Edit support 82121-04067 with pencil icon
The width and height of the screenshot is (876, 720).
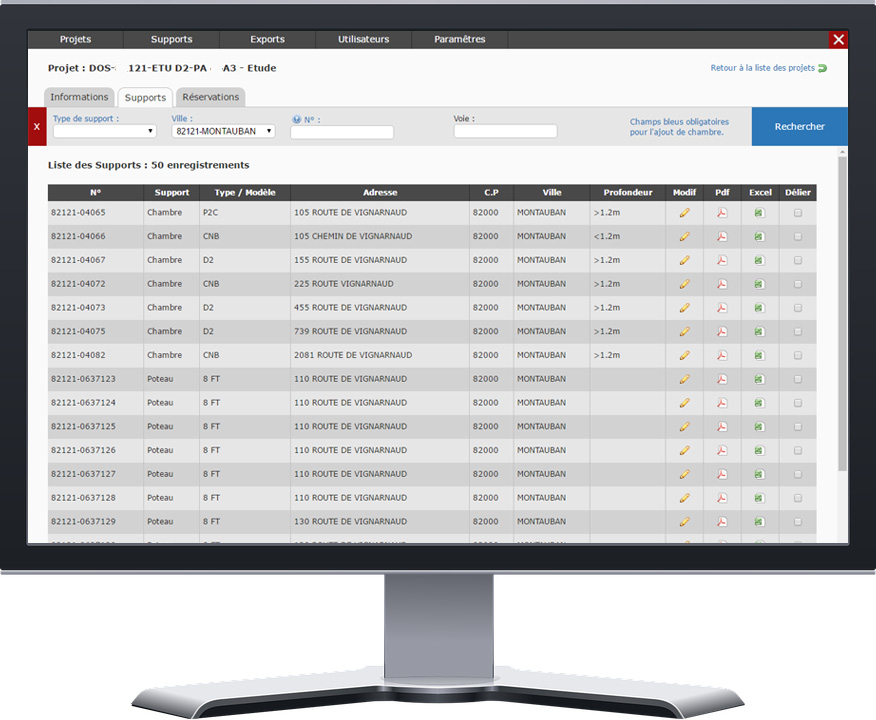(684, 260)
